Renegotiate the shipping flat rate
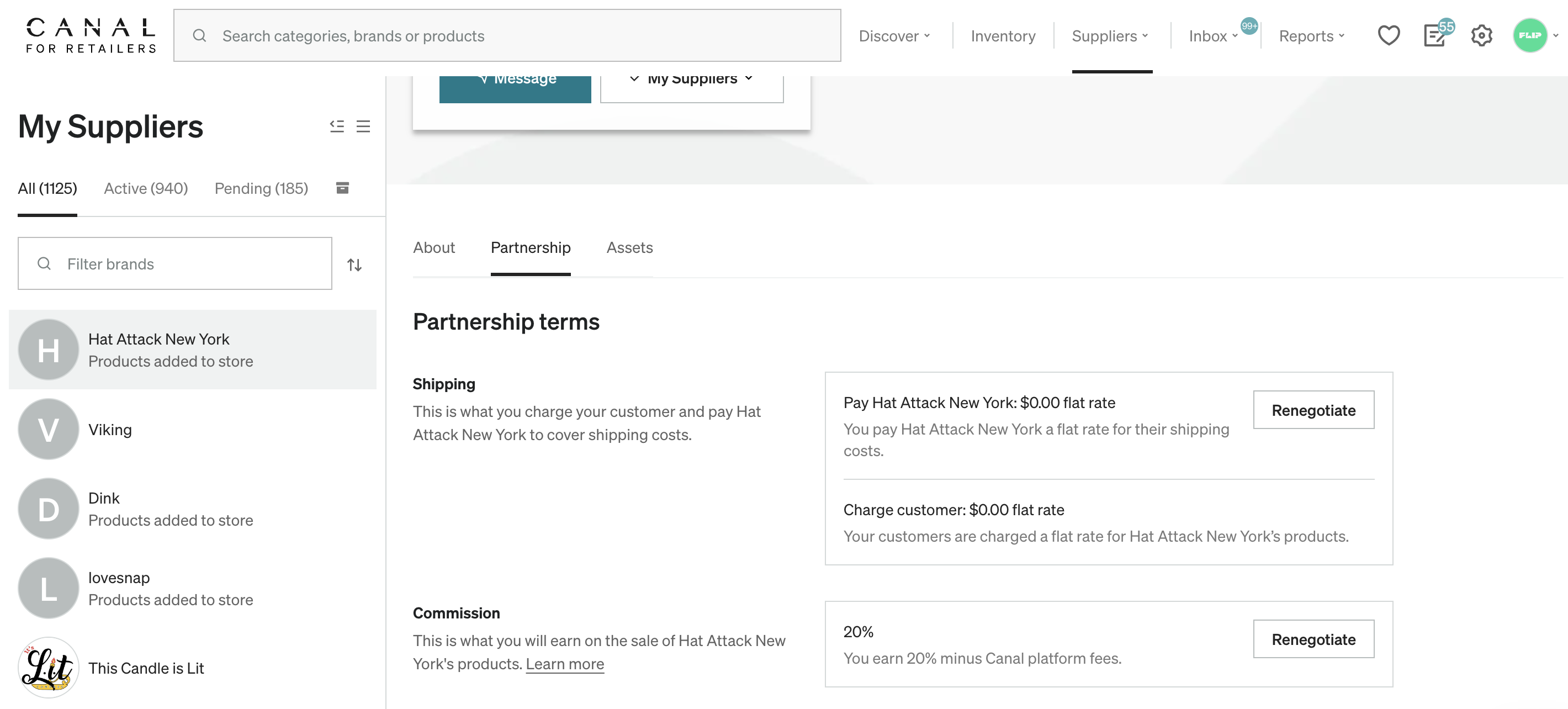 point(1313,410)
